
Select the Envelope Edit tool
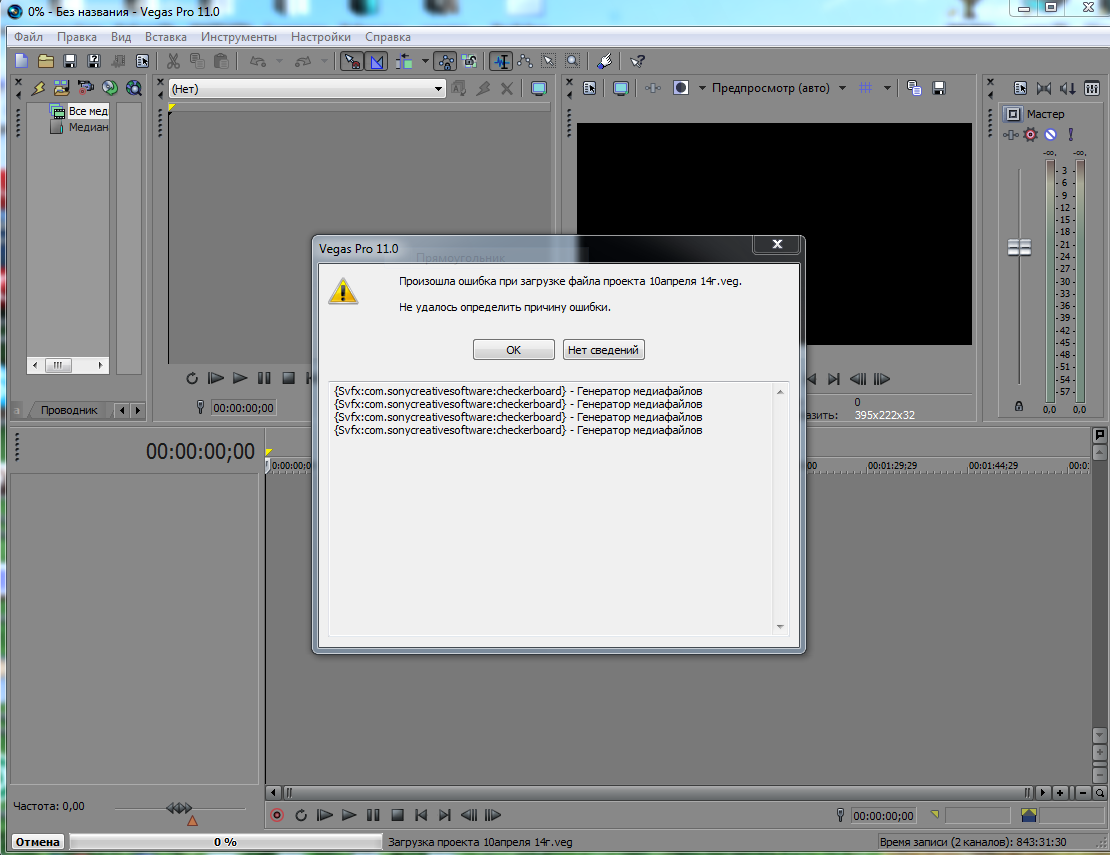pyautogui.click(x=525, y=62)
